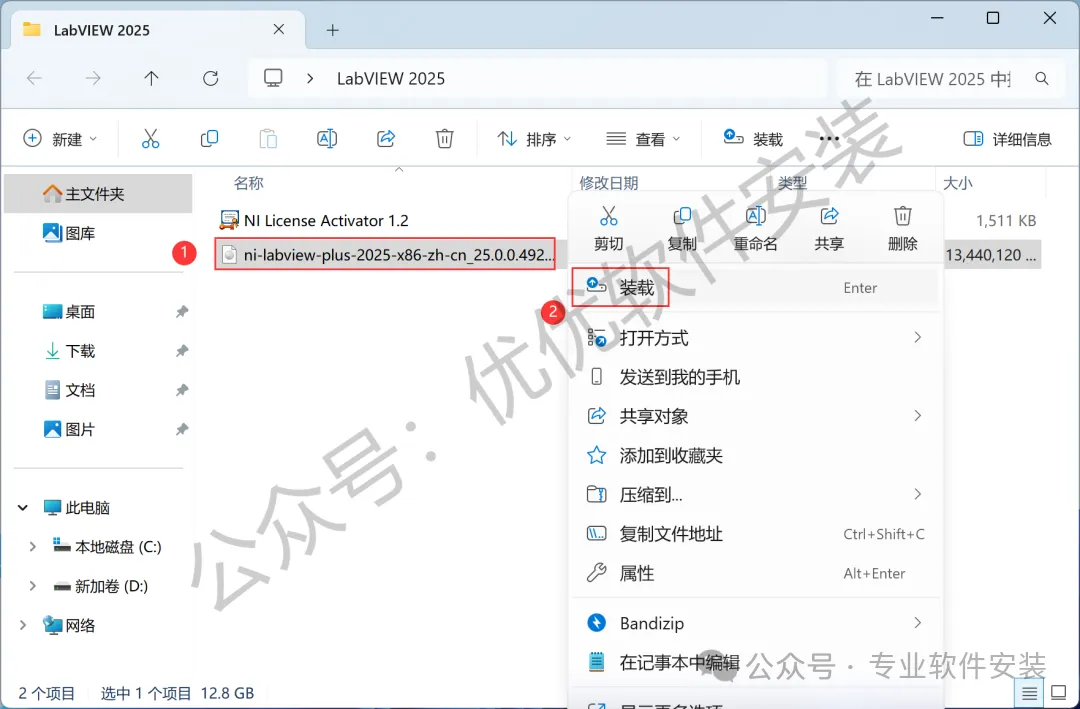
Task: Click 共享 (Share) in the context menu
Action: pos(829,229)
